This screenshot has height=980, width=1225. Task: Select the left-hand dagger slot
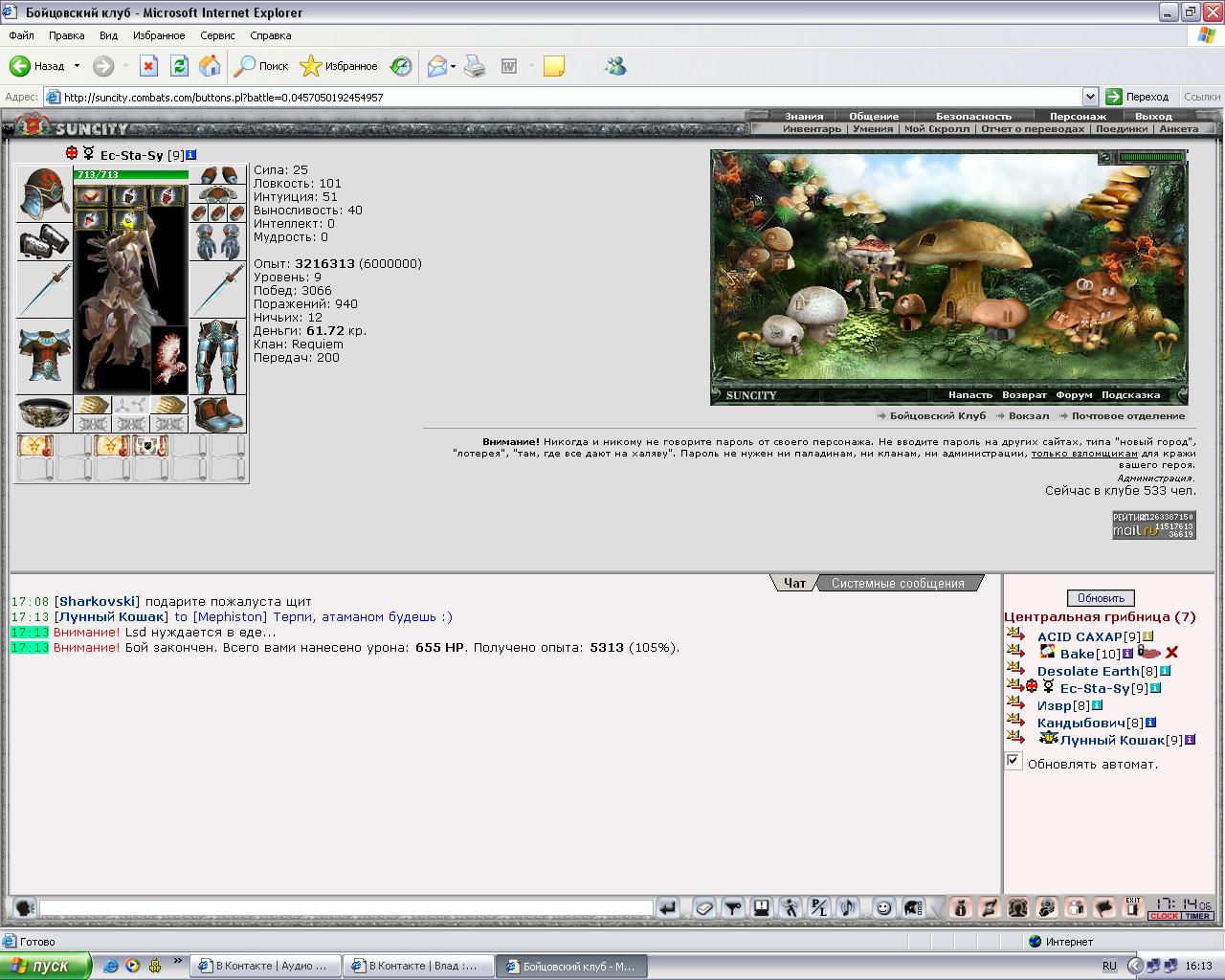(x=44, y=290)
